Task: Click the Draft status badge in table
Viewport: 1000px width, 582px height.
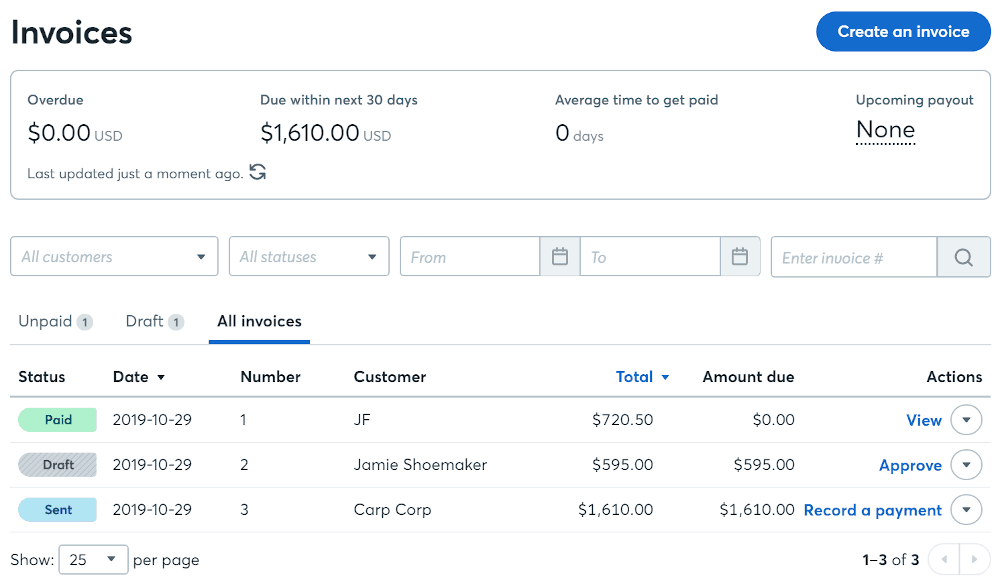Action: click(57, 465)
